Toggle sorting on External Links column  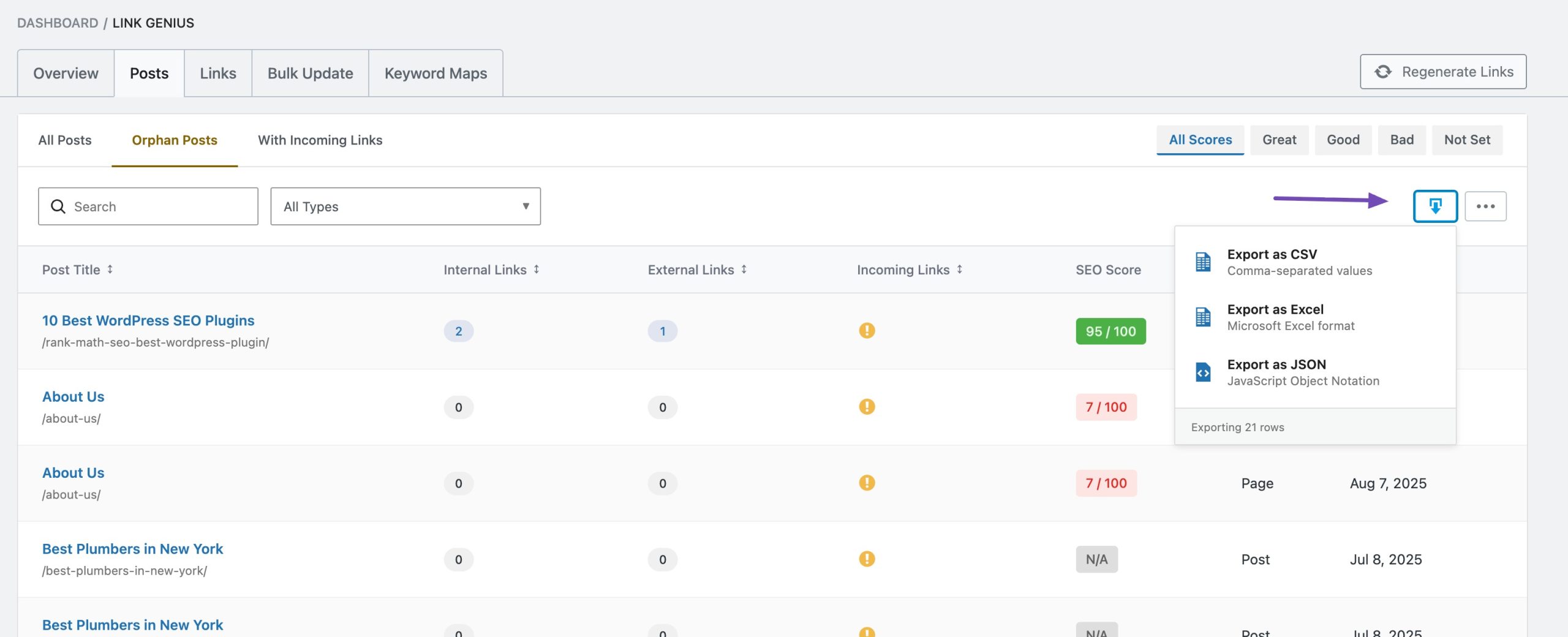tap(744, 269)
